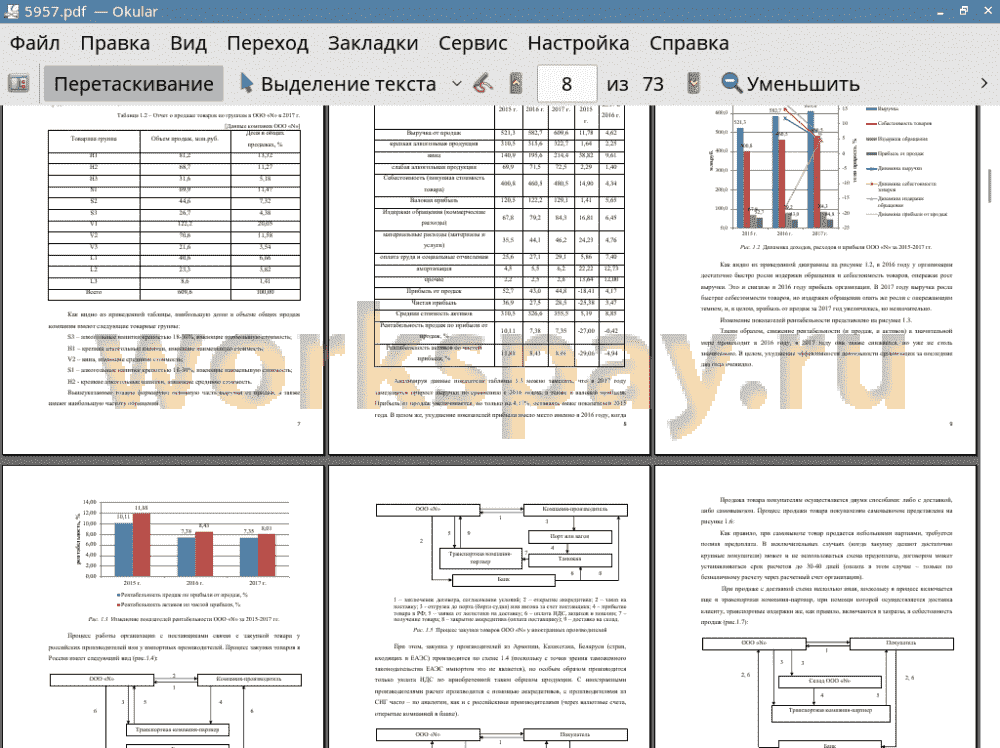Select page with profitability bar chart

pyautogui.click(x=163, y=606)
